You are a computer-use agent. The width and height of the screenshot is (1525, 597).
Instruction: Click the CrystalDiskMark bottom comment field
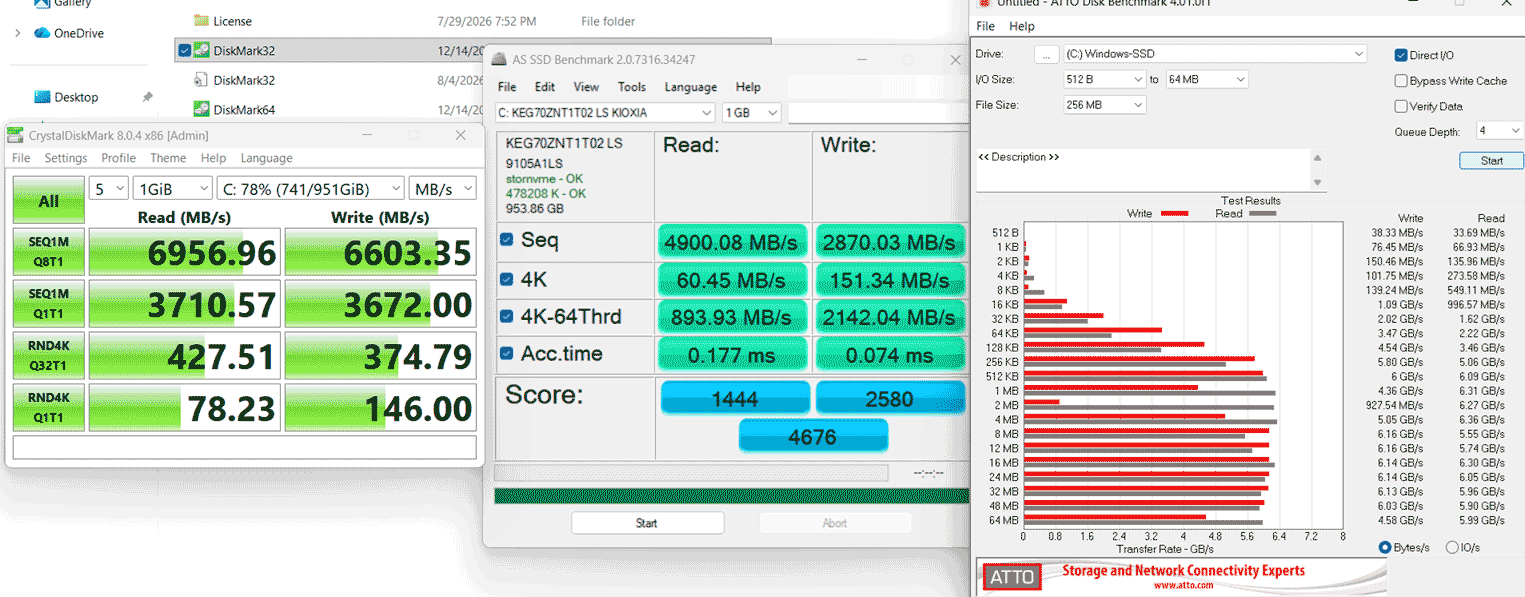coord(244,447)
